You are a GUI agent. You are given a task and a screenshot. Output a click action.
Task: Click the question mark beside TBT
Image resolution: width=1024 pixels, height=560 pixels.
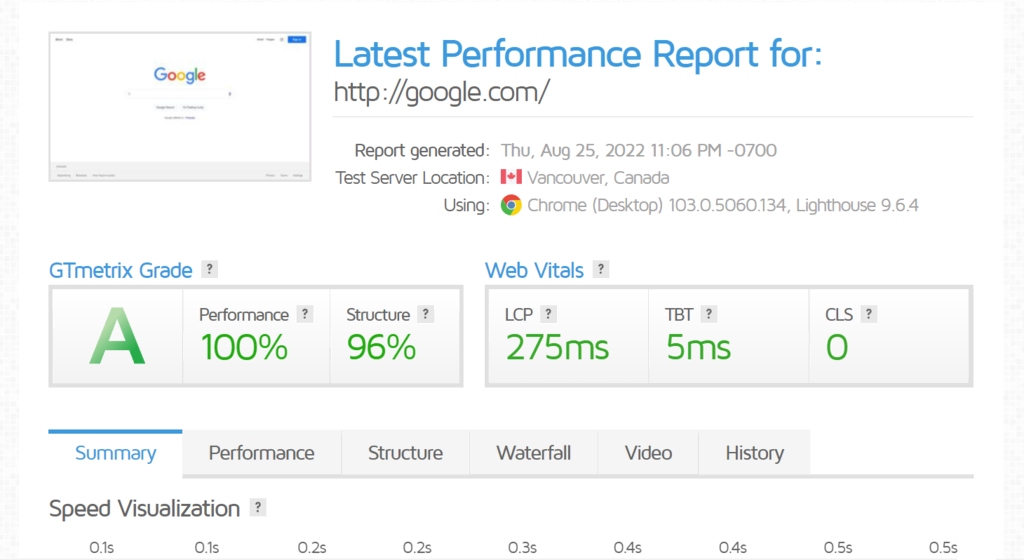(x=709, y=314)
